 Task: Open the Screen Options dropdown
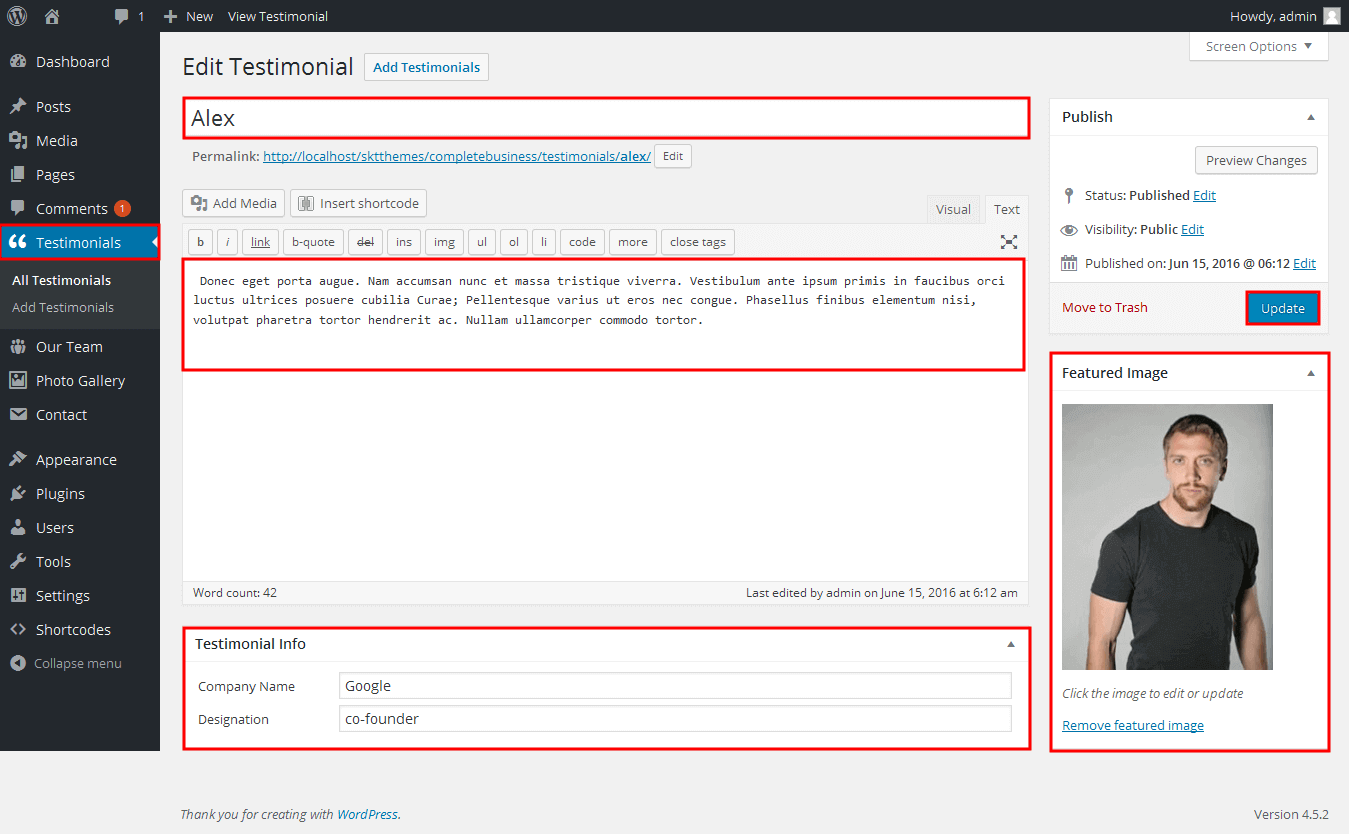click(1259, 47)
